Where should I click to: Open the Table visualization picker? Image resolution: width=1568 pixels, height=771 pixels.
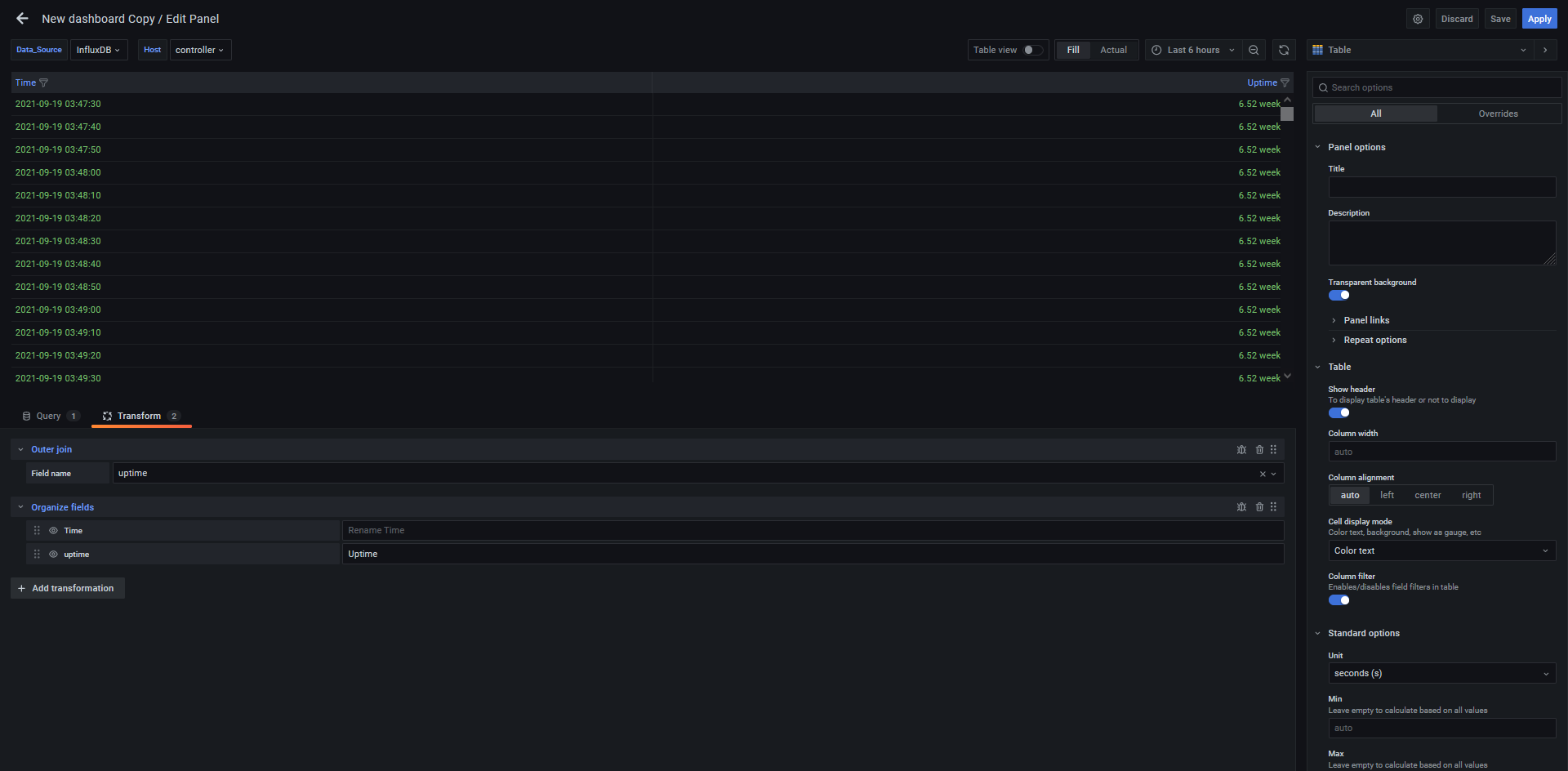tap(1420, 50)
